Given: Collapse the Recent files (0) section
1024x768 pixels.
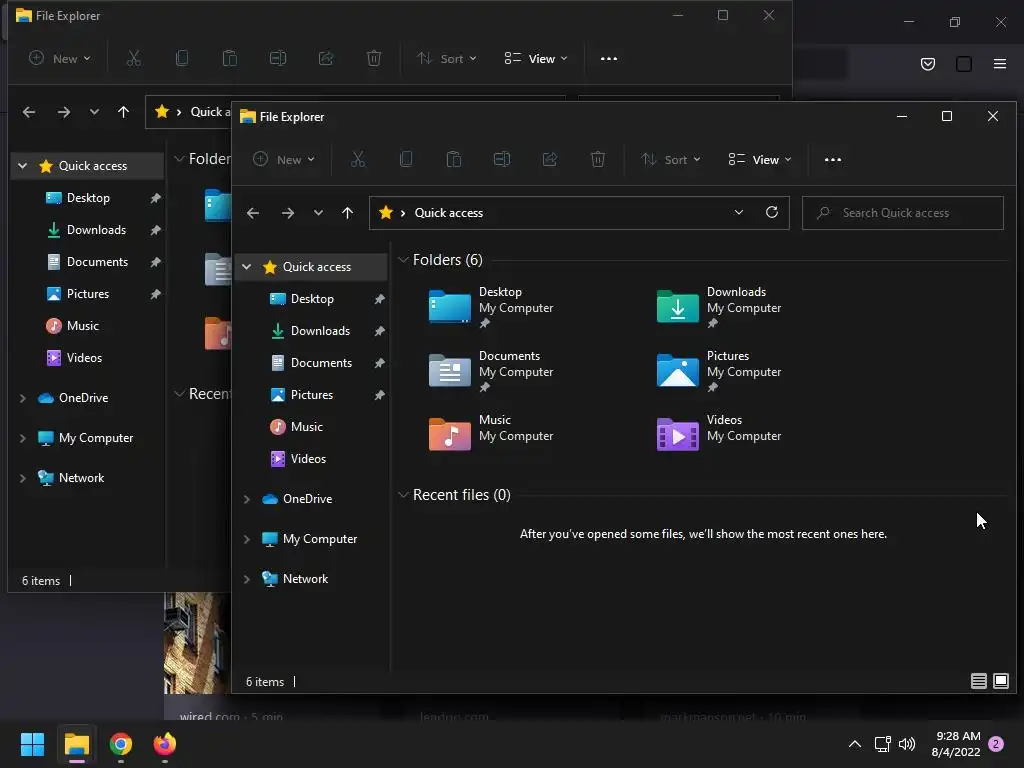Looking at the screenshot, I should point(403,494).
